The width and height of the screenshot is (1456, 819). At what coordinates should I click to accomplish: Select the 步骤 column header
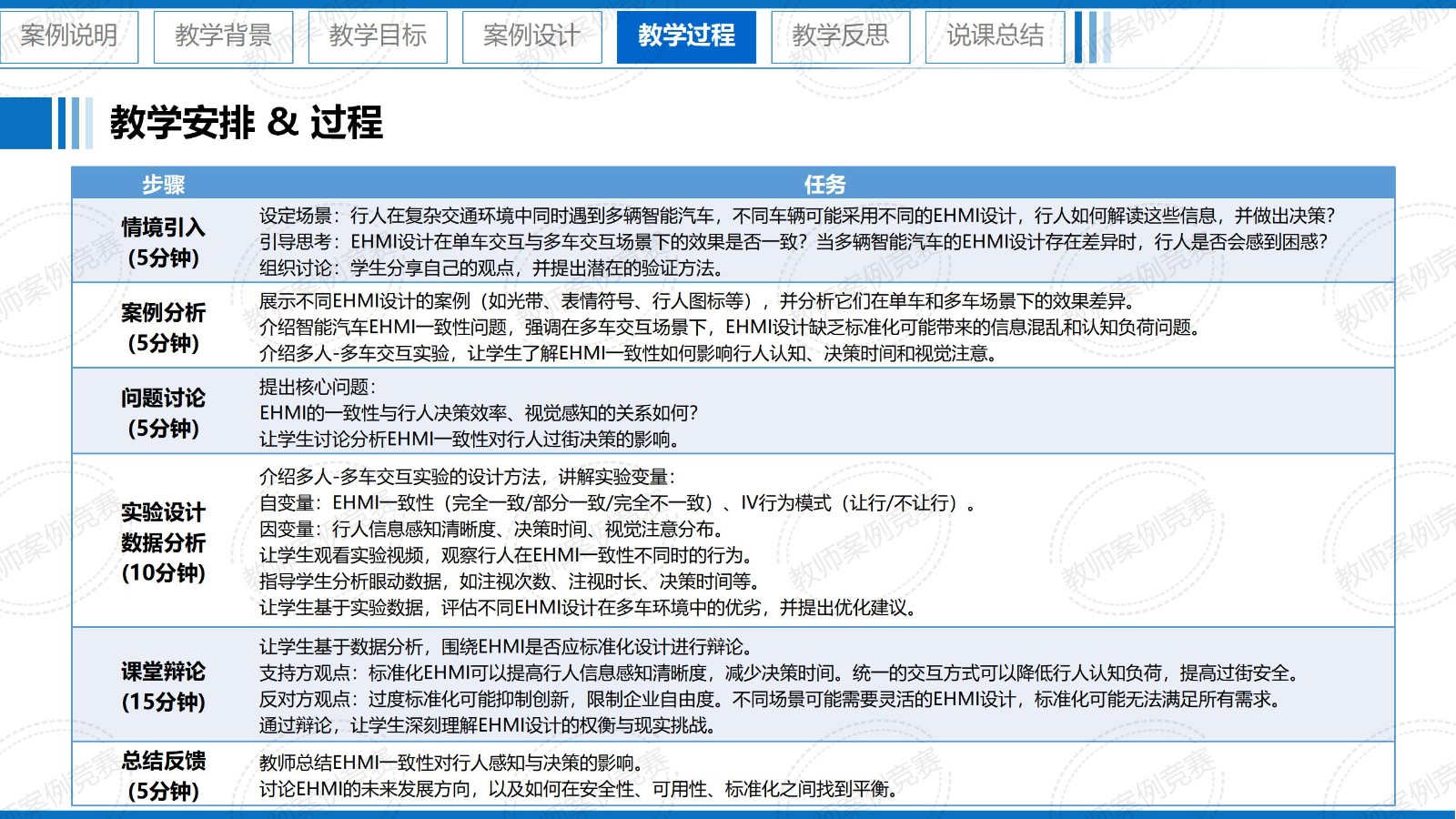pyautogui.click(x=163, y=185)
